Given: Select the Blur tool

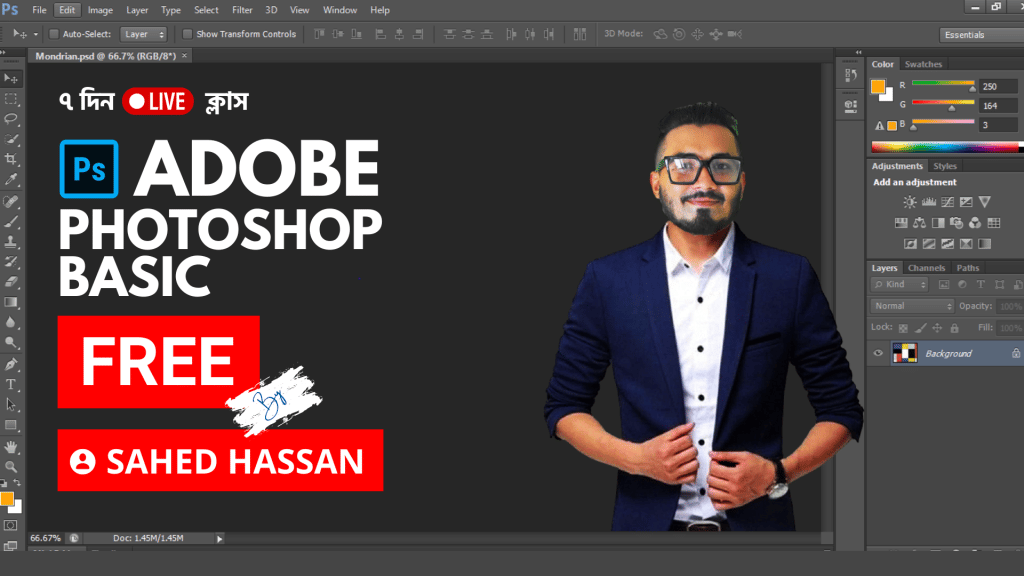Looking at the screenshot, I should coord(11,323).
